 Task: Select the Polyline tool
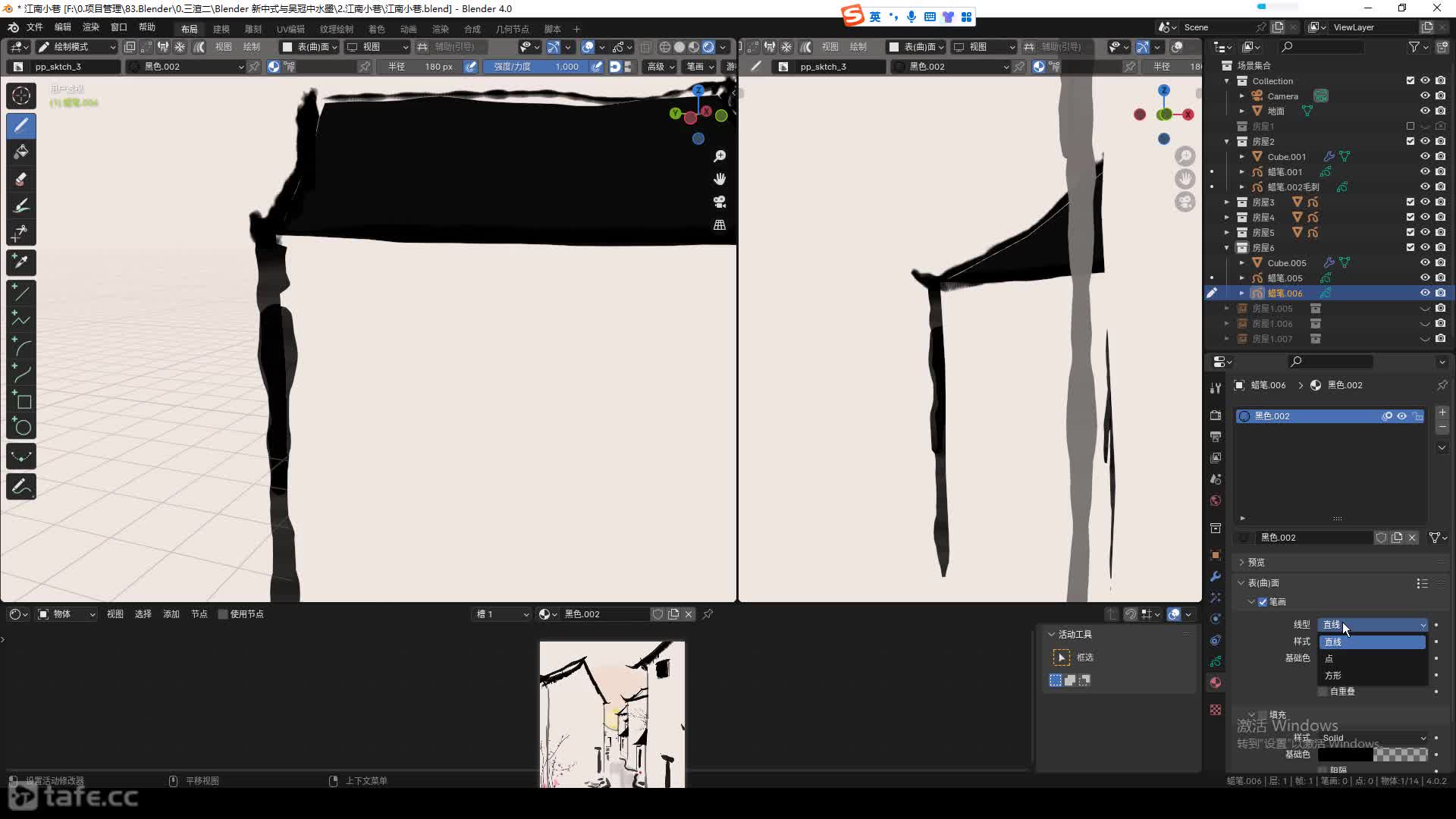[21, 319]
